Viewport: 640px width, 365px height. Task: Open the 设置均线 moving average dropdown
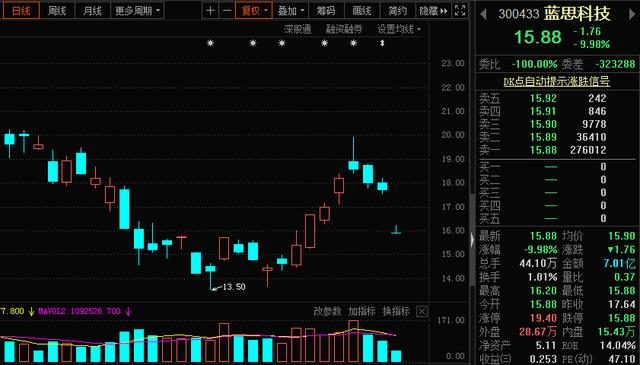coord(399,29)
